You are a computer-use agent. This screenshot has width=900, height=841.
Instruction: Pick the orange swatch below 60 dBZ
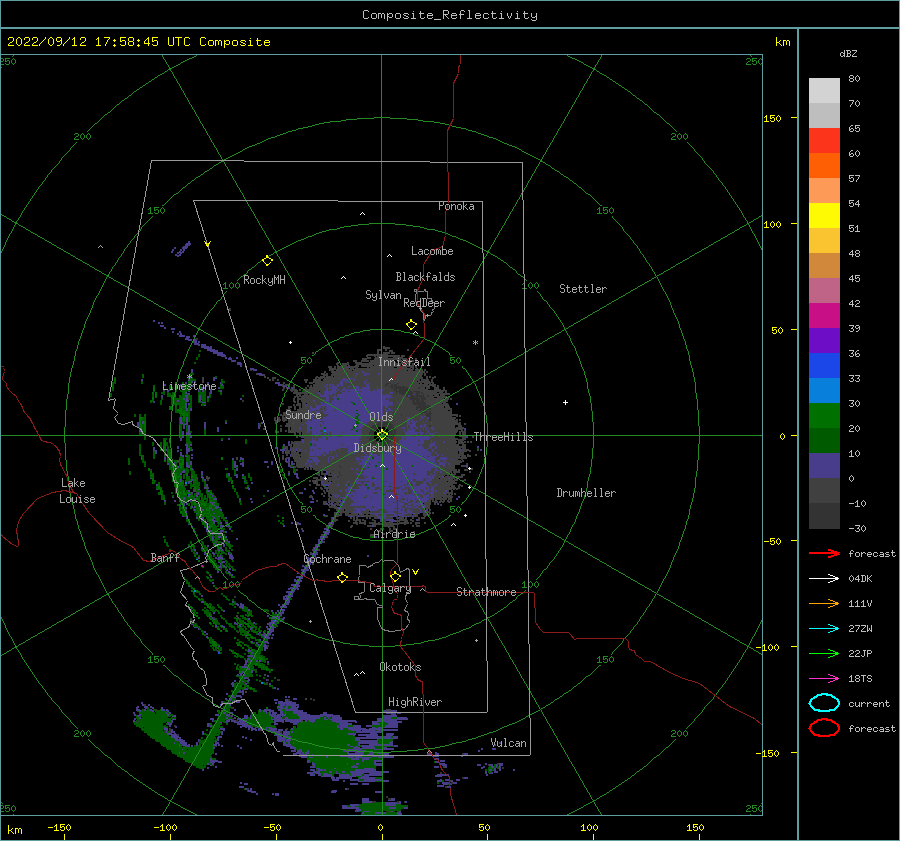[x=824, y=166]
